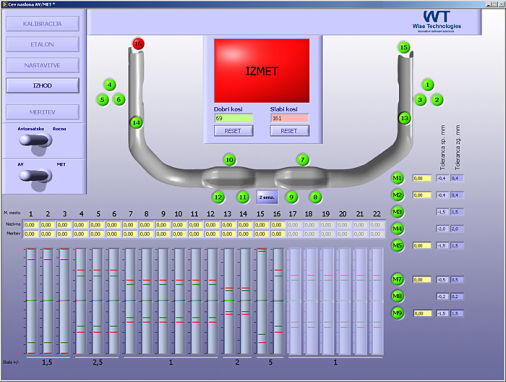Viewport: 506px width, 382px height.
Task: Select the M1 measurement indicator
Action: 397,178
